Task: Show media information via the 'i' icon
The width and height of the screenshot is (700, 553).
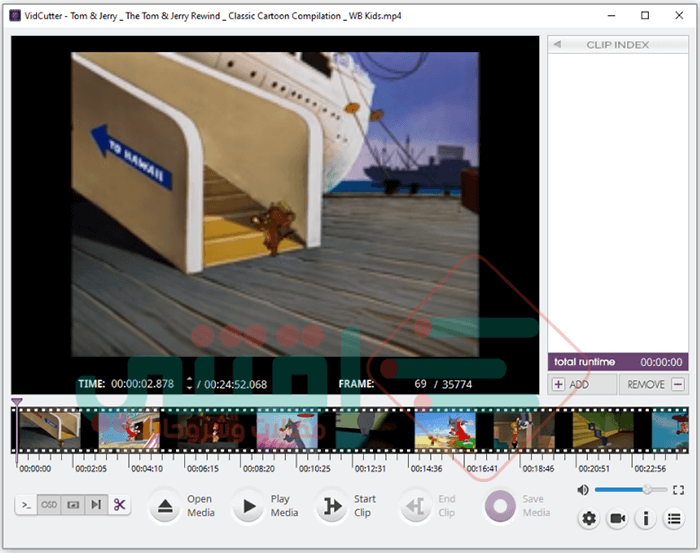Action: 646,519
